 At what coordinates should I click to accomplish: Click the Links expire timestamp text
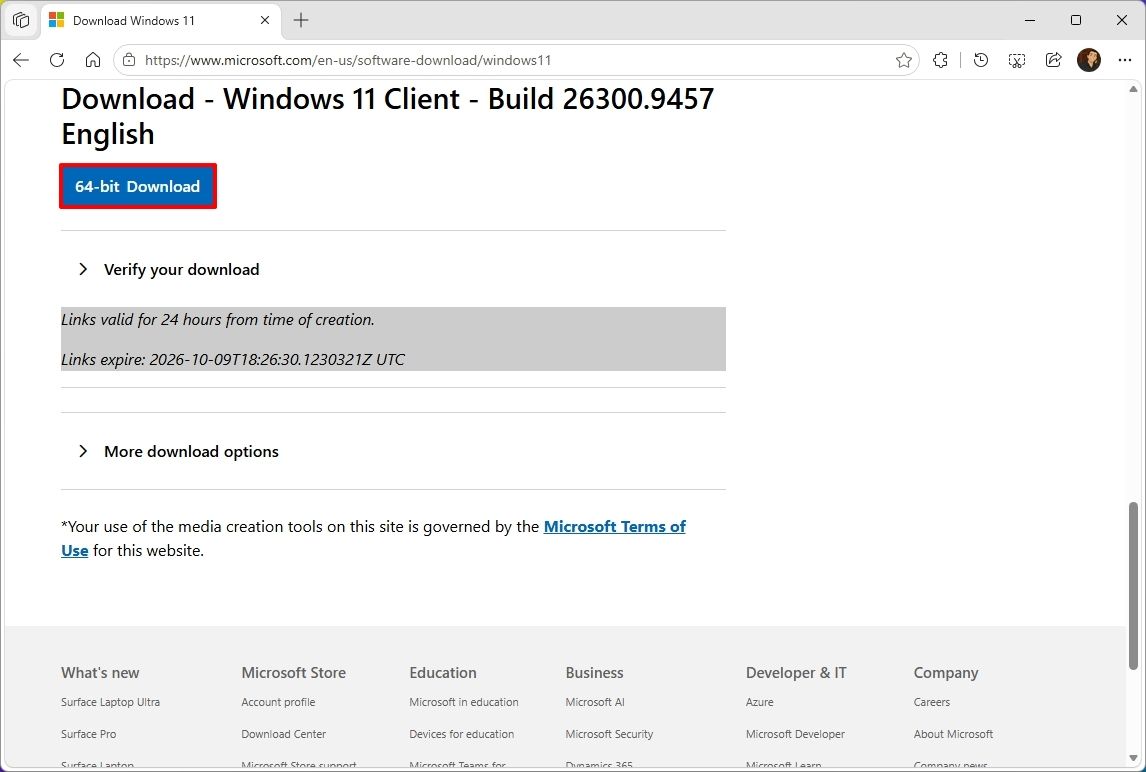pyautogui.click(x=232, y=360)
